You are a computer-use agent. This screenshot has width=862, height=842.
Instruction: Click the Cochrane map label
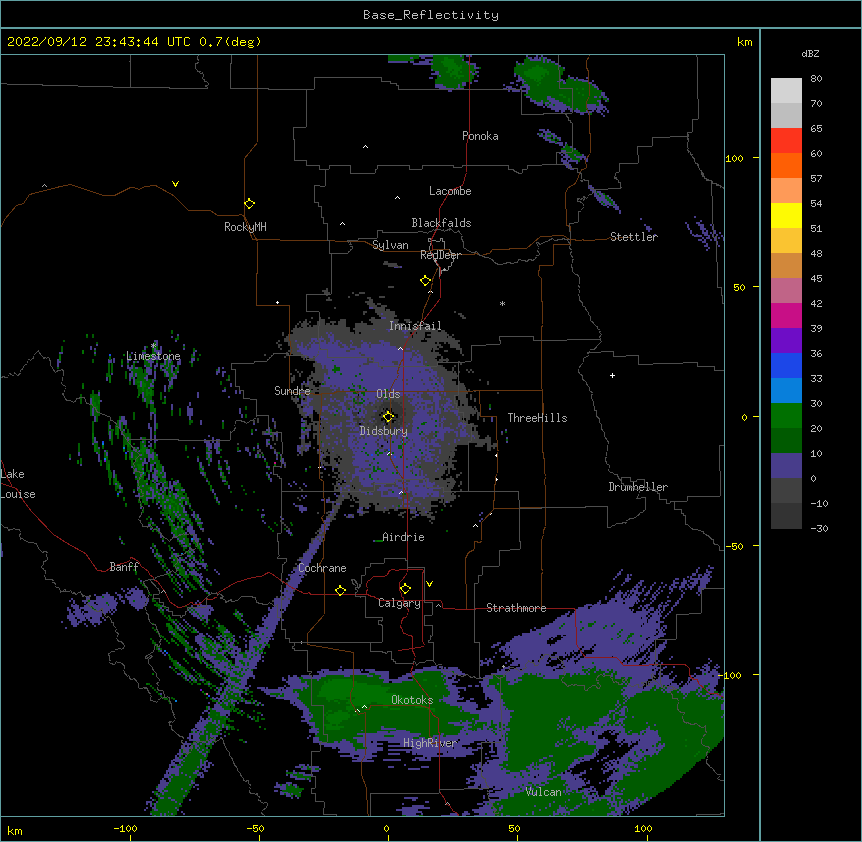pos(322,568)
